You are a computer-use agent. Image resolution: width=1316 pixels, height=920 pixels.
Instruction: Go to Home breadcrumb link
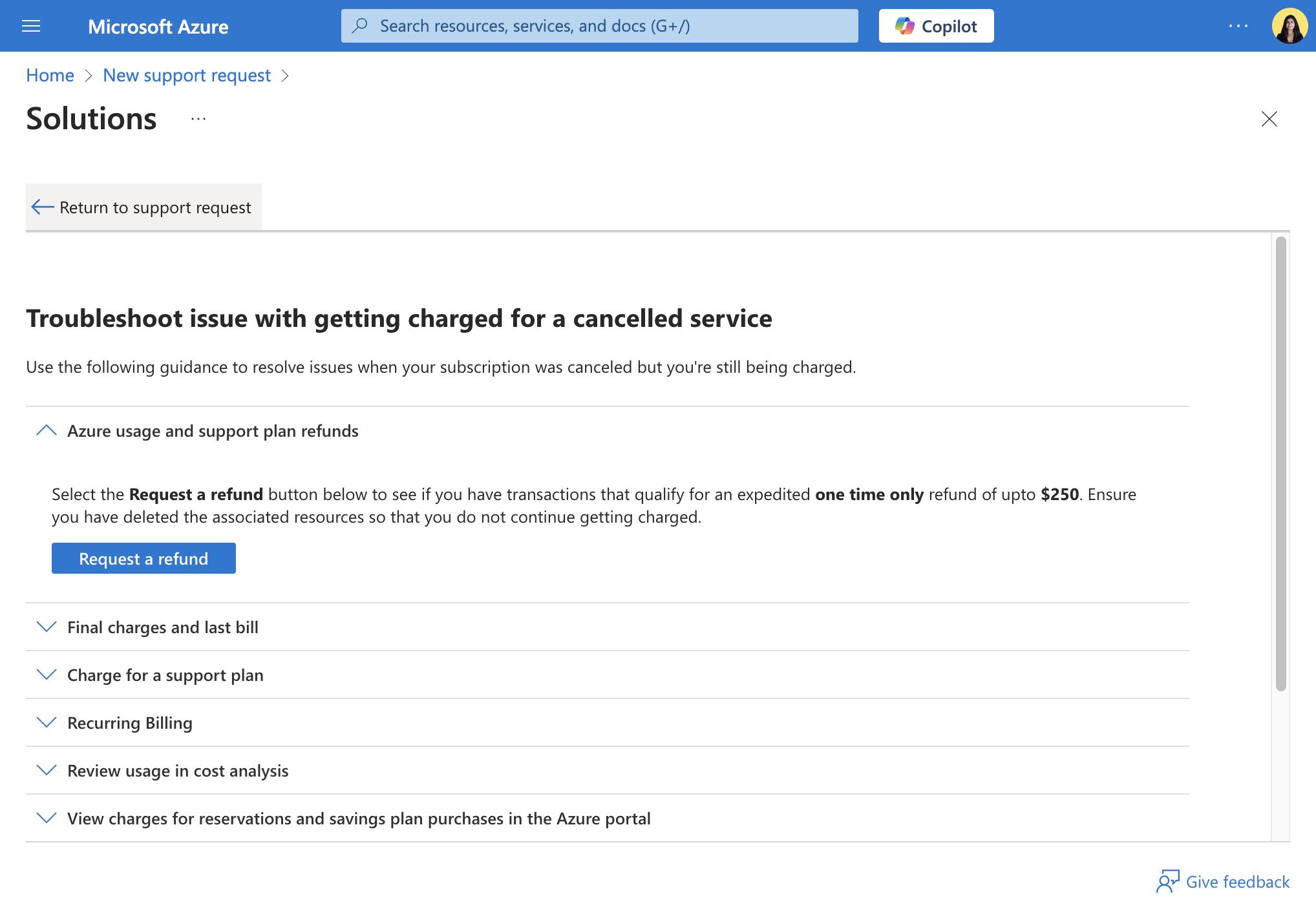[x=50, y=76]
